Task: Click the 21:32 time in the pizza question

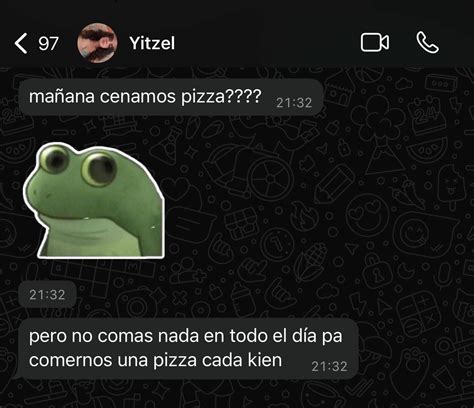Action: point(294,103)
